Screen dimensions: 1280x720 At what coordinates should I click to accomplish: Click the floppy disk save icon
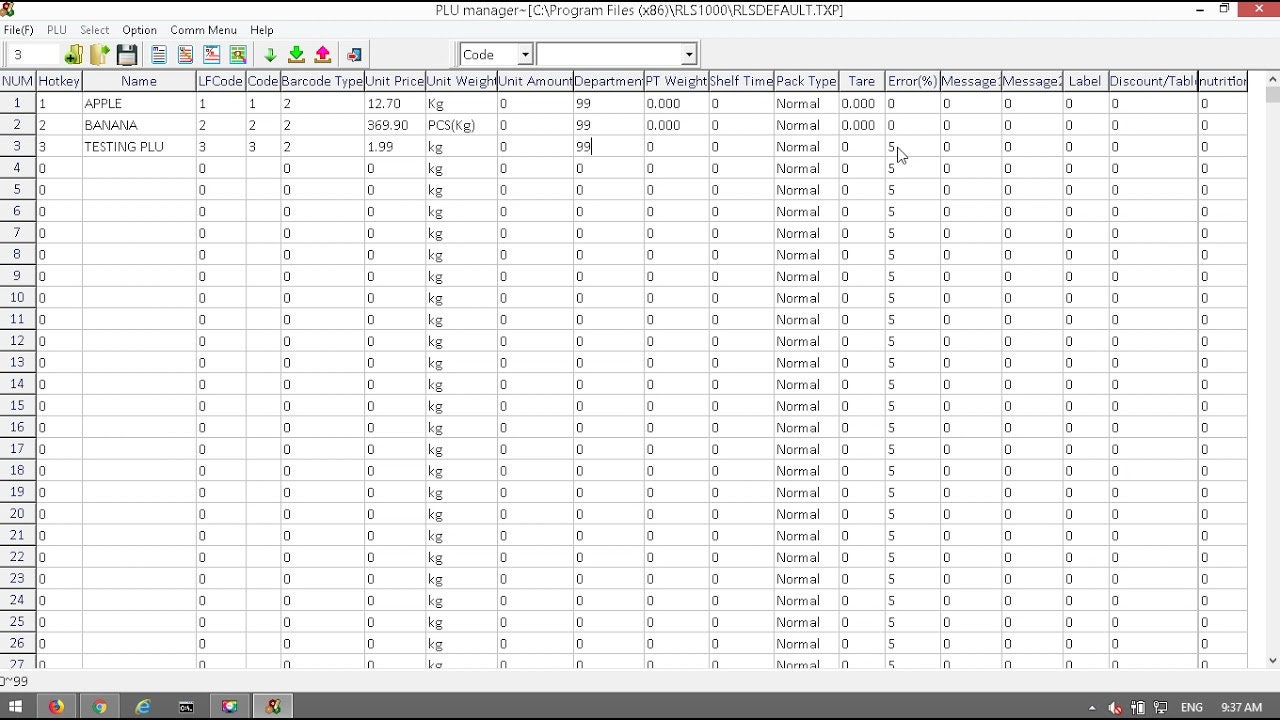coord(127,55)
